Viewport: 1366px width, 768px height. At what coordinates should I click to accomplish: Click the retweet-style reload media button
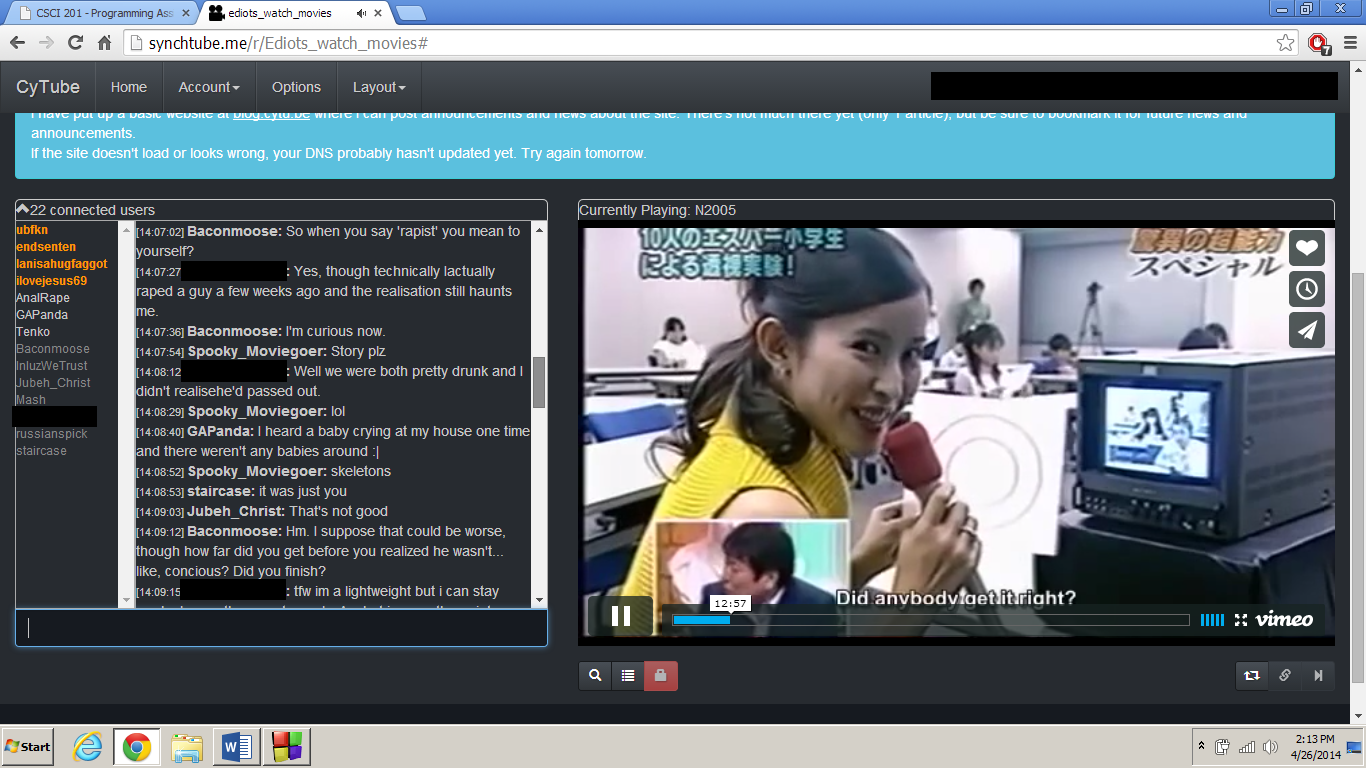[1252, 676]
